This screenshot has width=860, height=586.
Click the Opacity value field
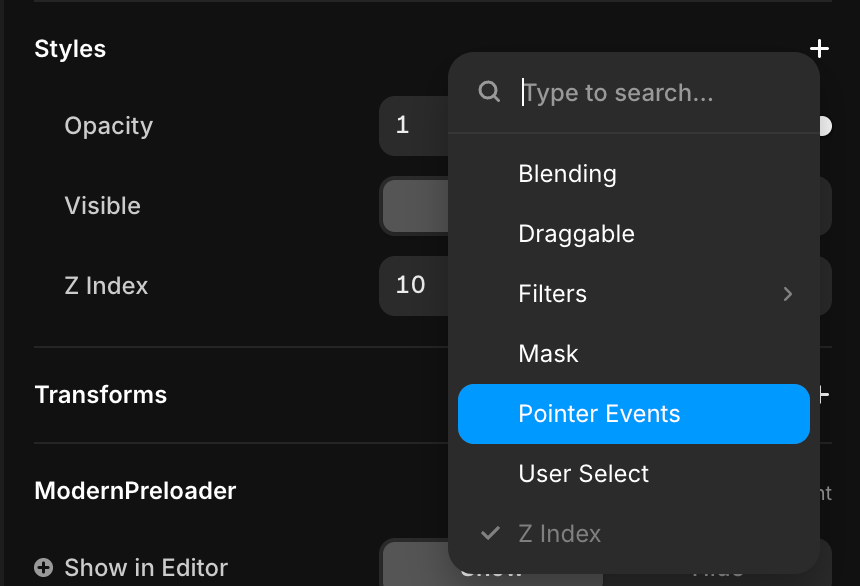click(x=412, y=126)
